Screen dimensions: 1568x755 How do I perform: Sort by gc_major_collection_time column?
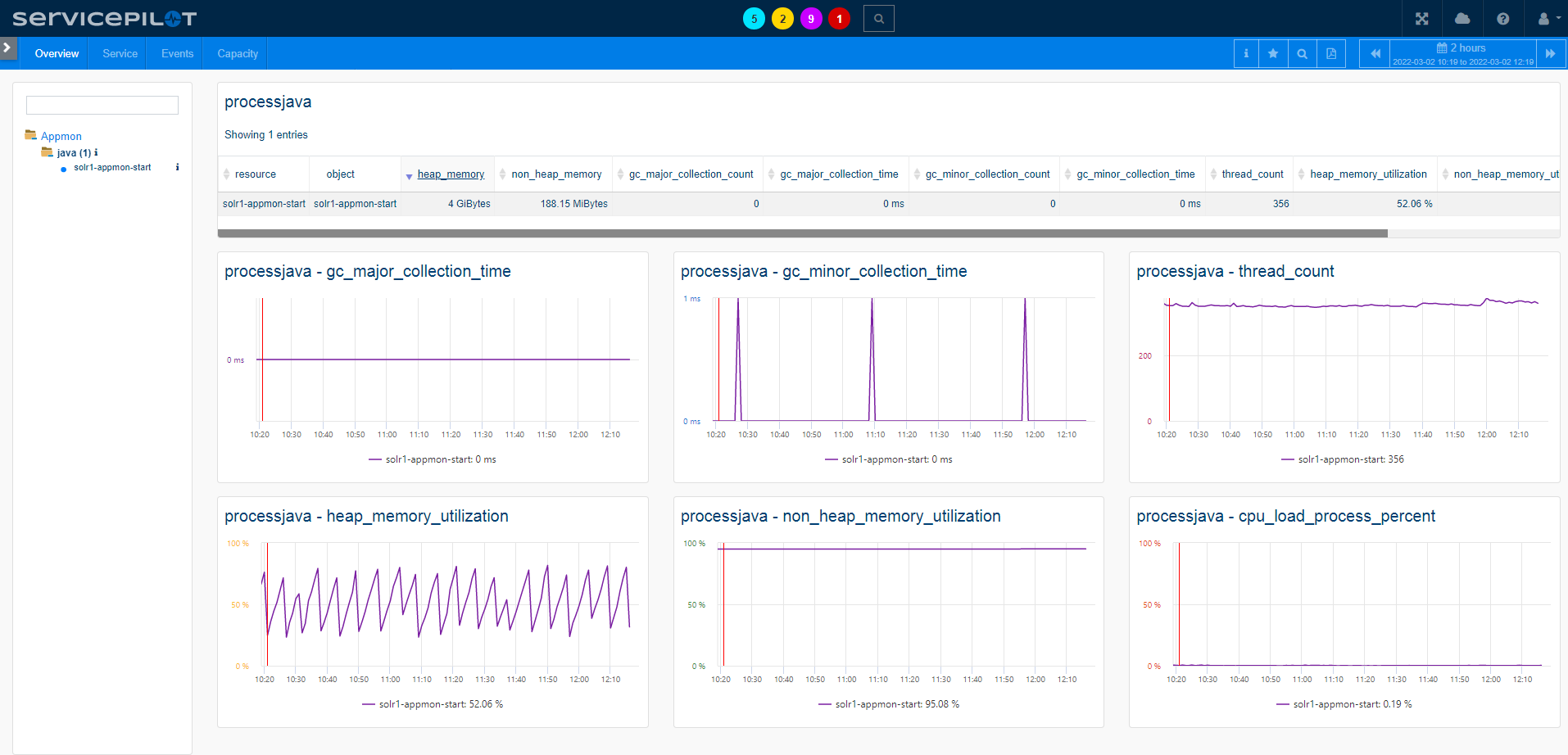click(836, 174)
